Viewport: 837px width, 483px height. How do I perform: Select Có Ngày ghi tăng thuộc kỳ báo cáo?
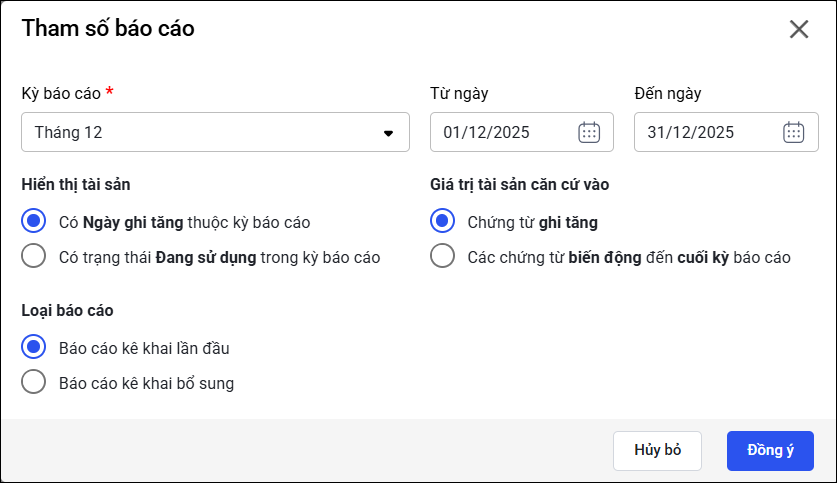[34, 222]
